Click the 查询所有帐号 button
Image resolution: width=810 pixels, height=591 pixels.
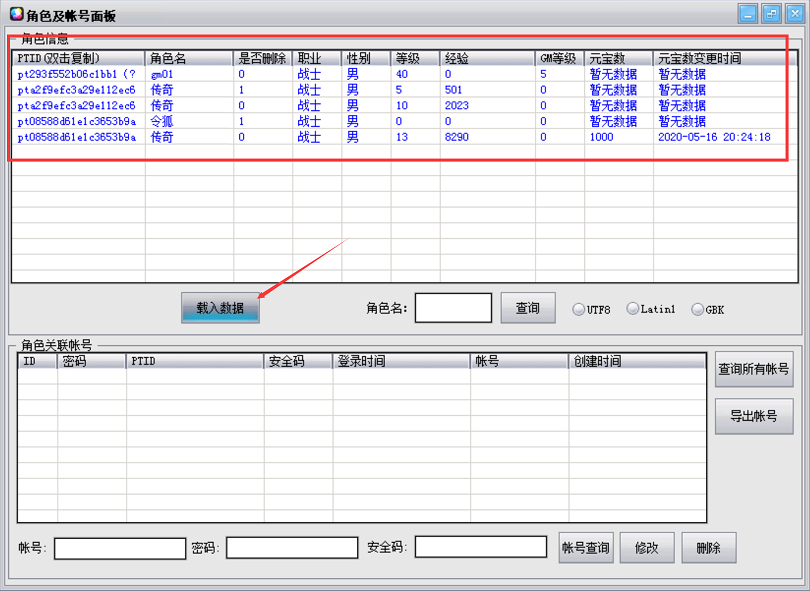coord(753,369)
